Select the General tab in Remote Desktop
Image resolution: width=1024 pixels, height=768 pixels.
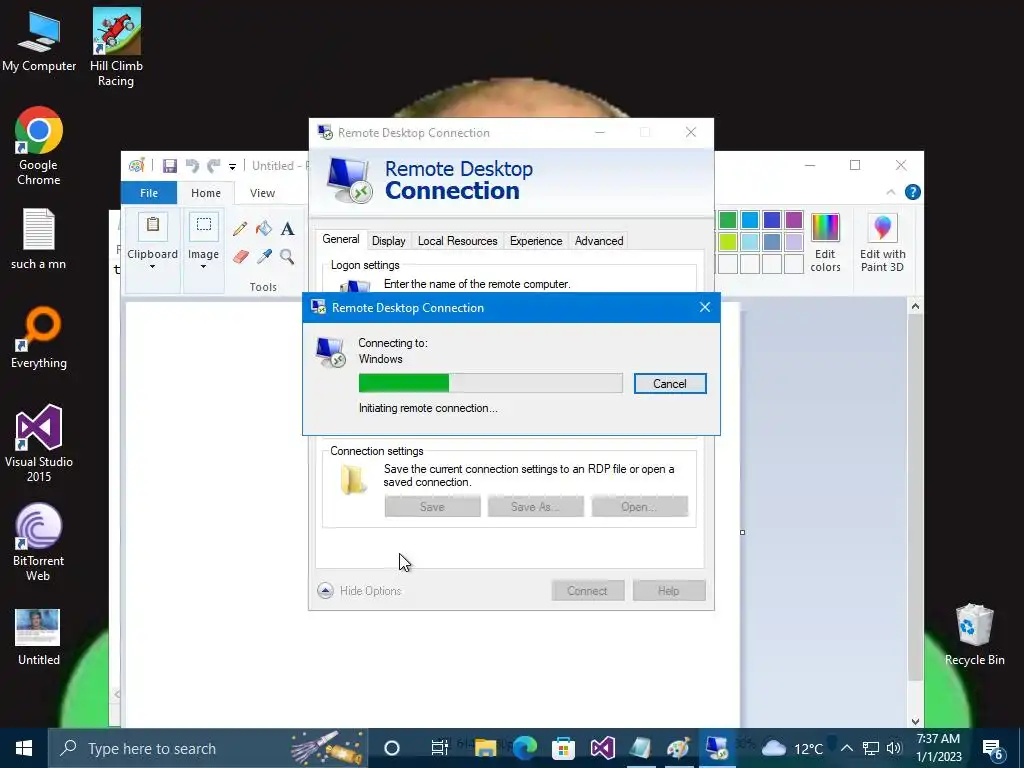tap(341, 239)
